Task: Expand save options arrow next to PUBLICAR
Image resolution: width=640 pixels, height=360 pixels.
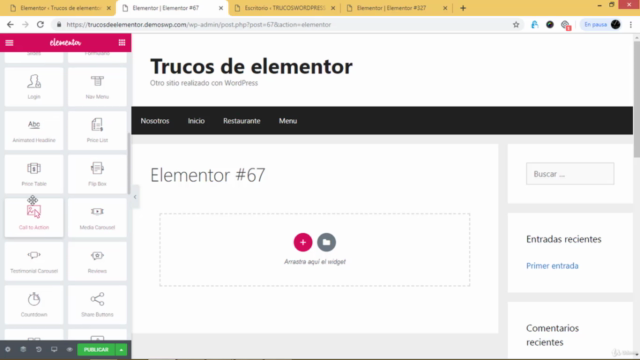Action: 121,350
